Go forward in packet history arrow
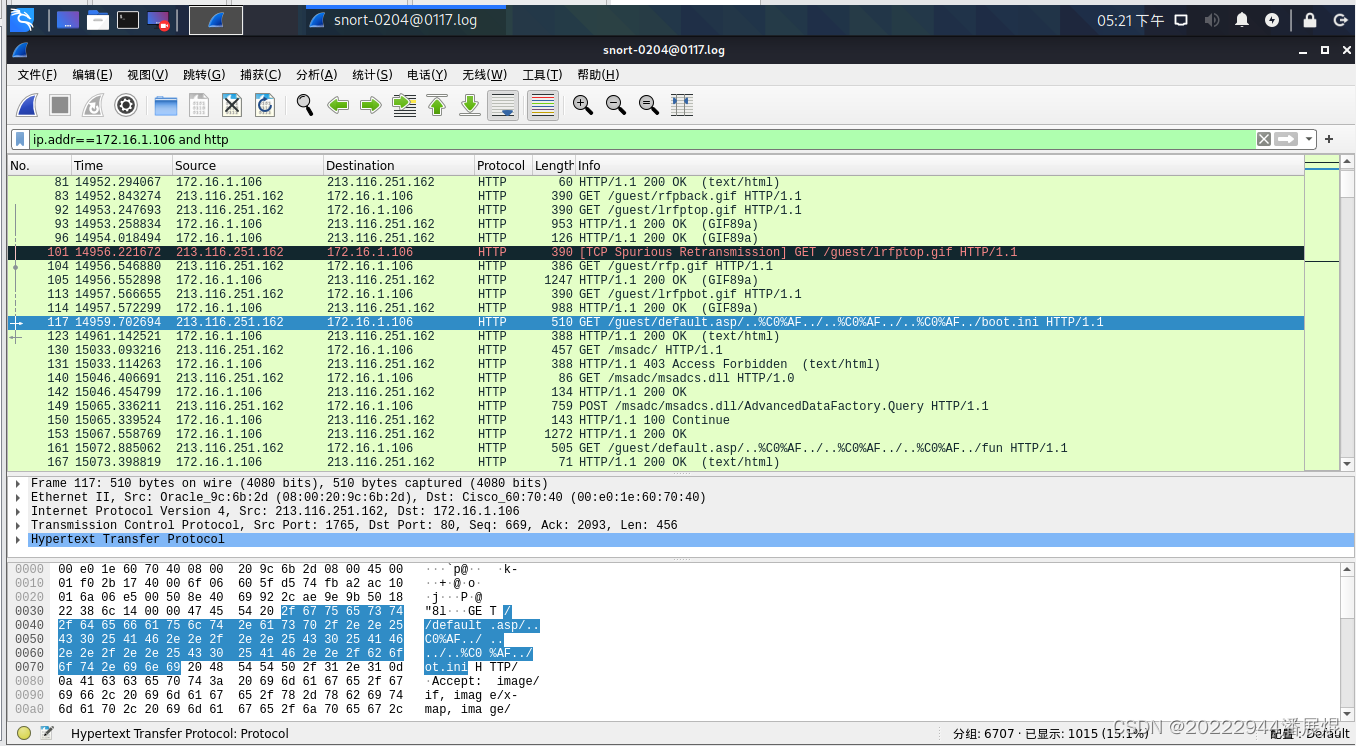This screenshot has width=1356, height=746. click(x=371, y=105)
